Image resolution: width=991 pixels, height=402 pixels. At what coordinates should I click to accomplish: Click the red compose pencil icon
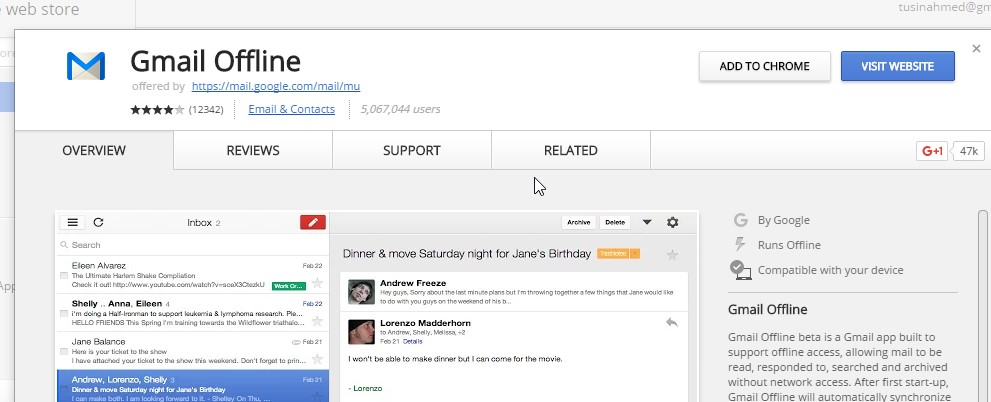[313, 222]
